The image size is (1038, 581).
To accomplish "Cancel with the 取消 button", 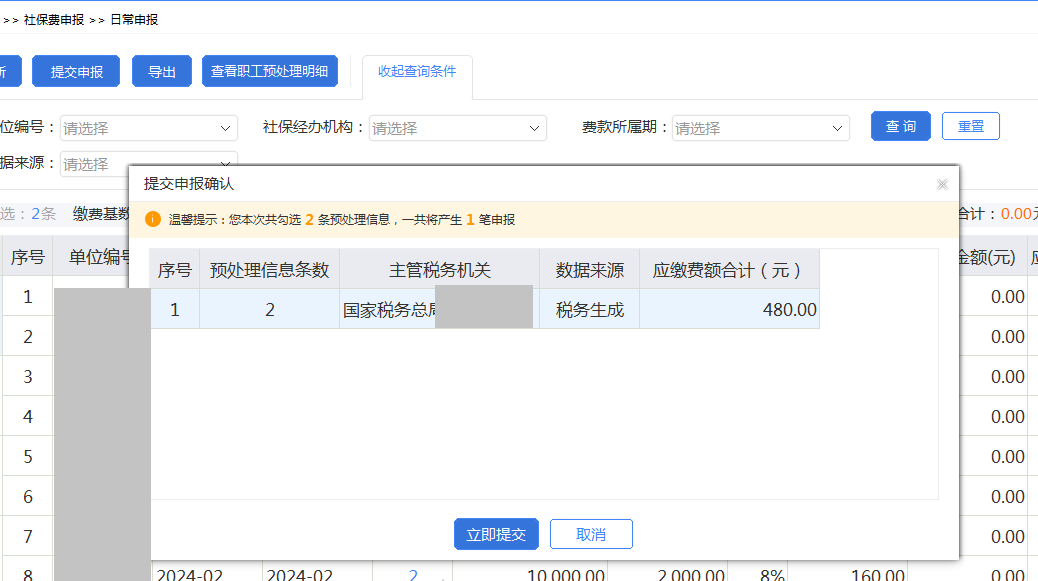I will [591, 534].
